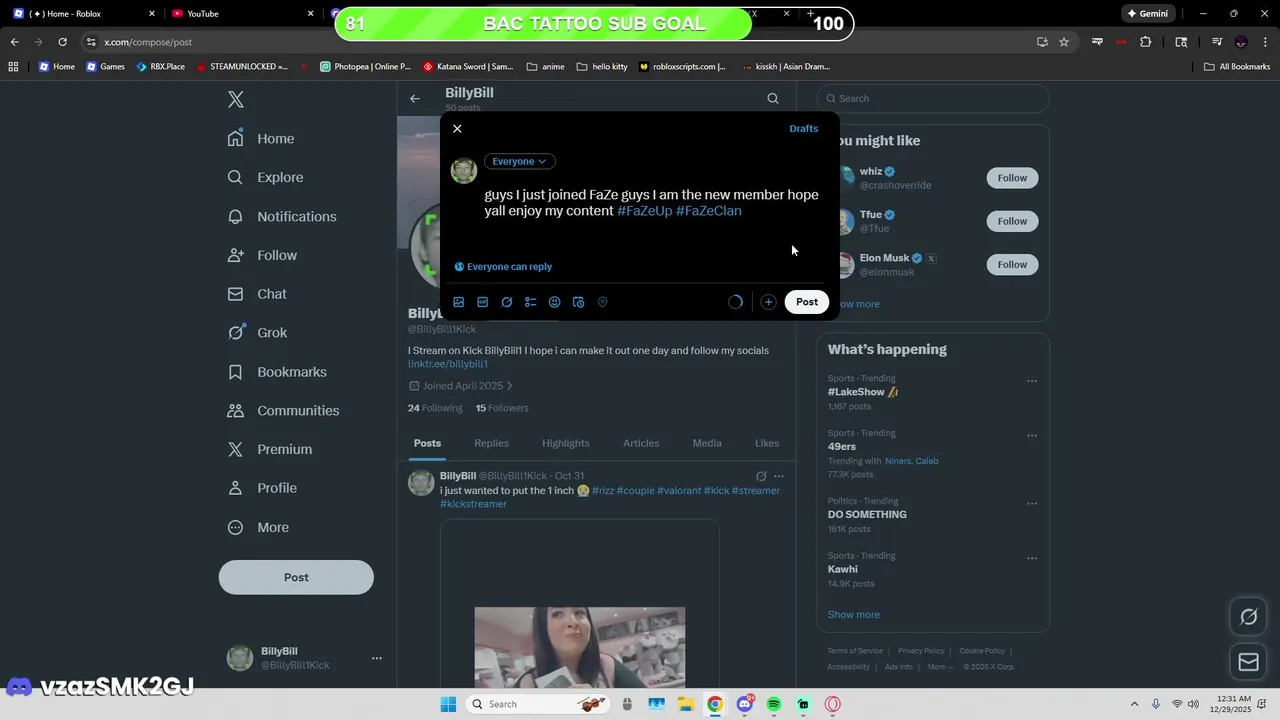
Task: Open Windows Start menu
Action: 447,704
